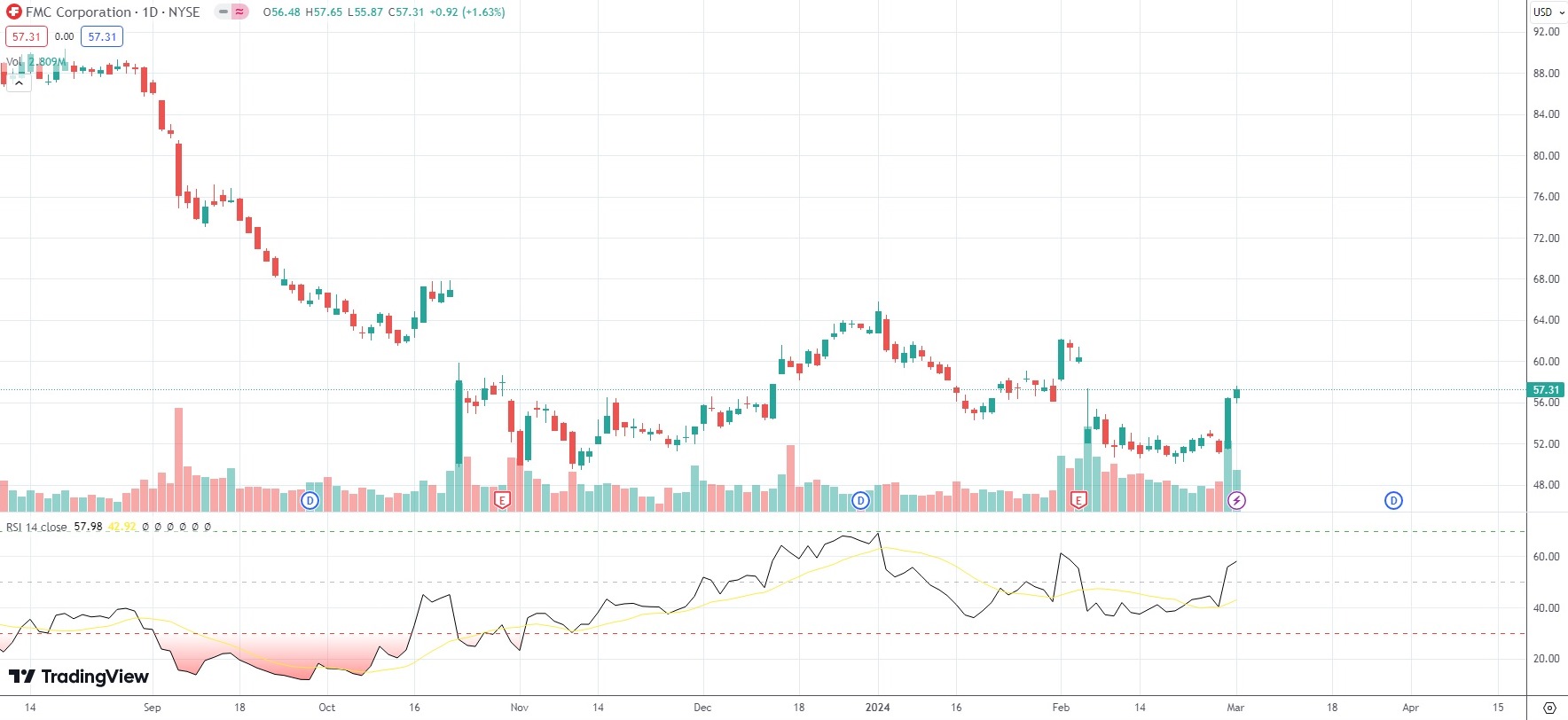Click the Sep label on the time axis
The width and height of the screenshot is (1568, 720).
[153, 708]
